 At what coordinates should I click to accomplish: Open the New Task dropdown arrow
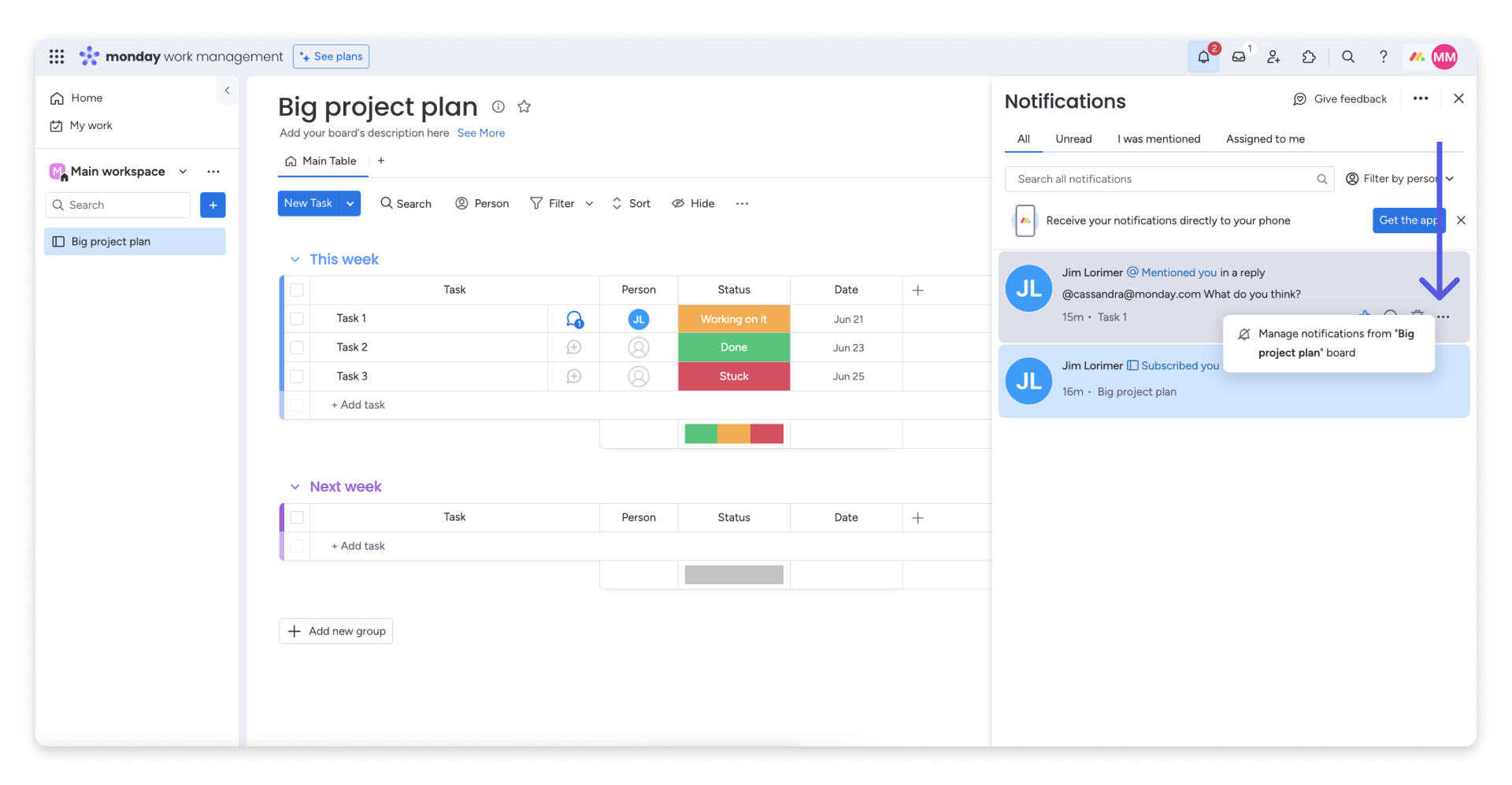(x=350, y=203)
